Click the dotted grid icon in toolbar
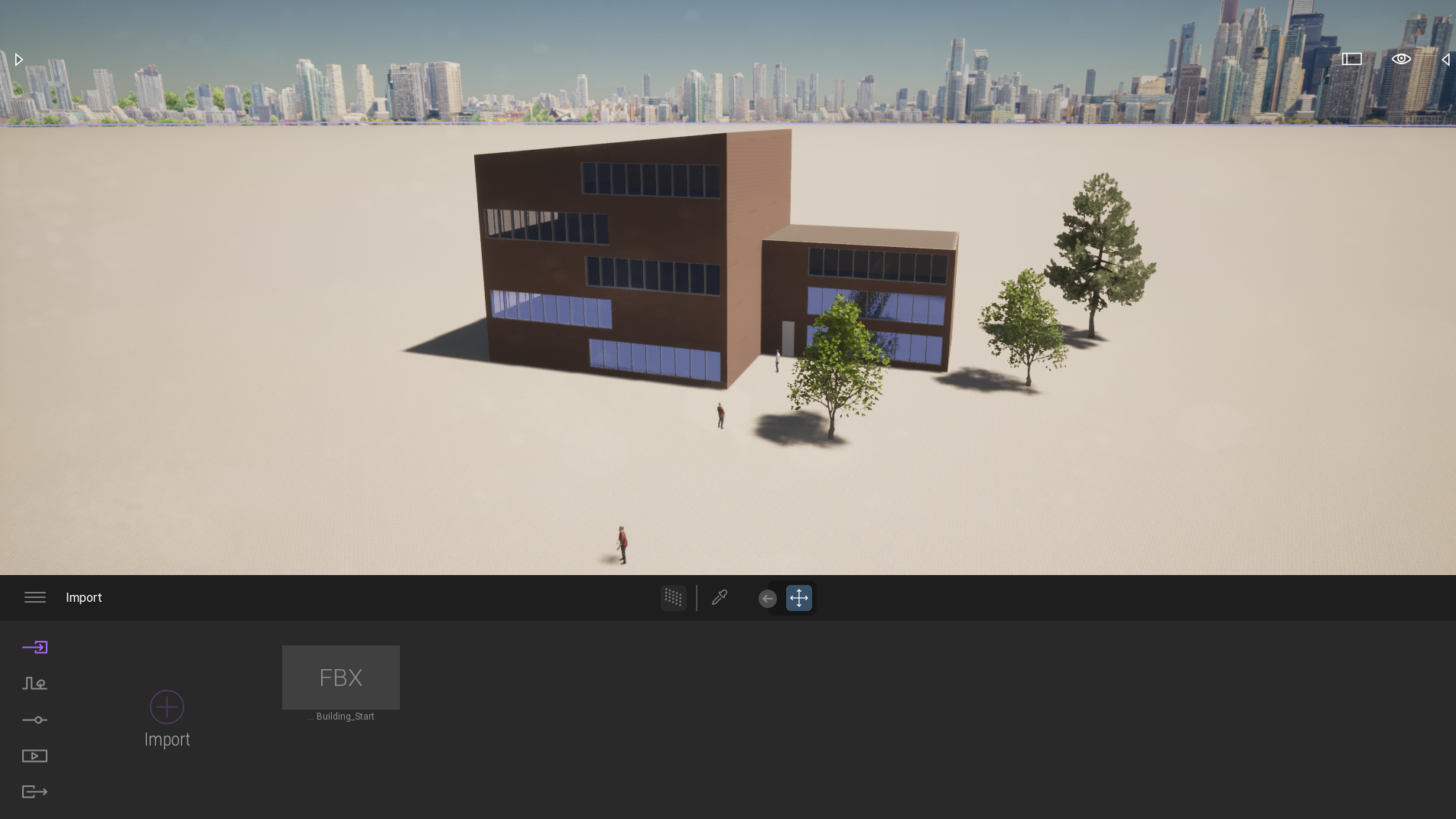The height and width of the screenshot is (819, 1456). (673, 597)
